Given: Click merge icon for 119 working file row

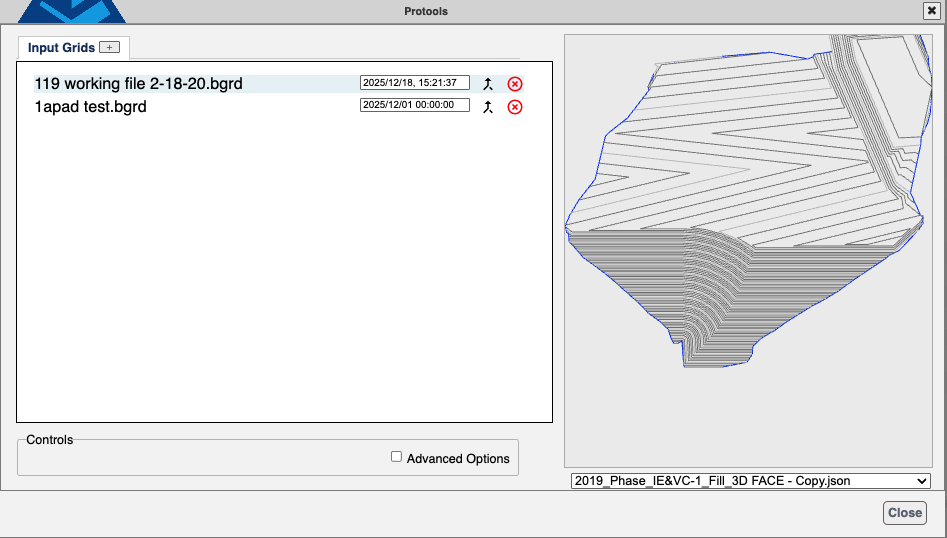Looking at the screenshot, I should [x=488, y=84].
